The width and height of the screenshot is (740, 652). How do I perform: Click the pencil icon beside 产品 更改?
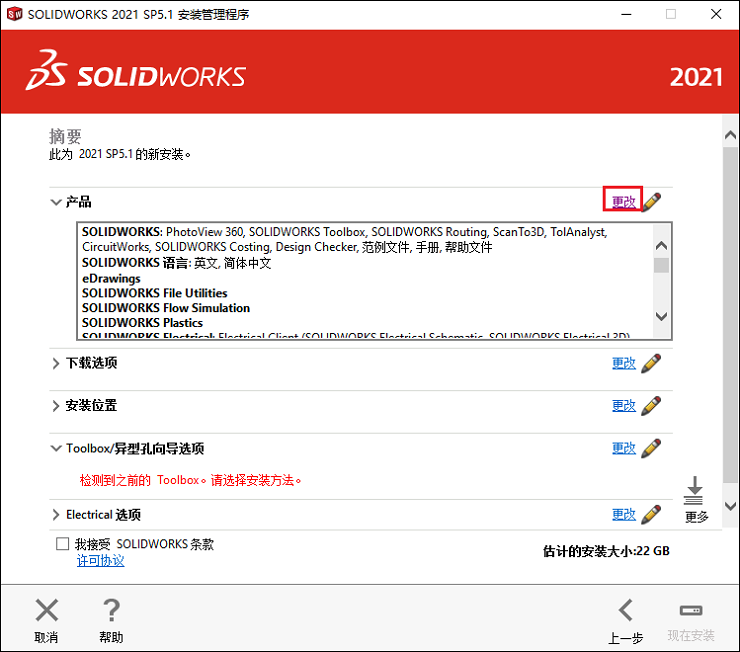652,202
